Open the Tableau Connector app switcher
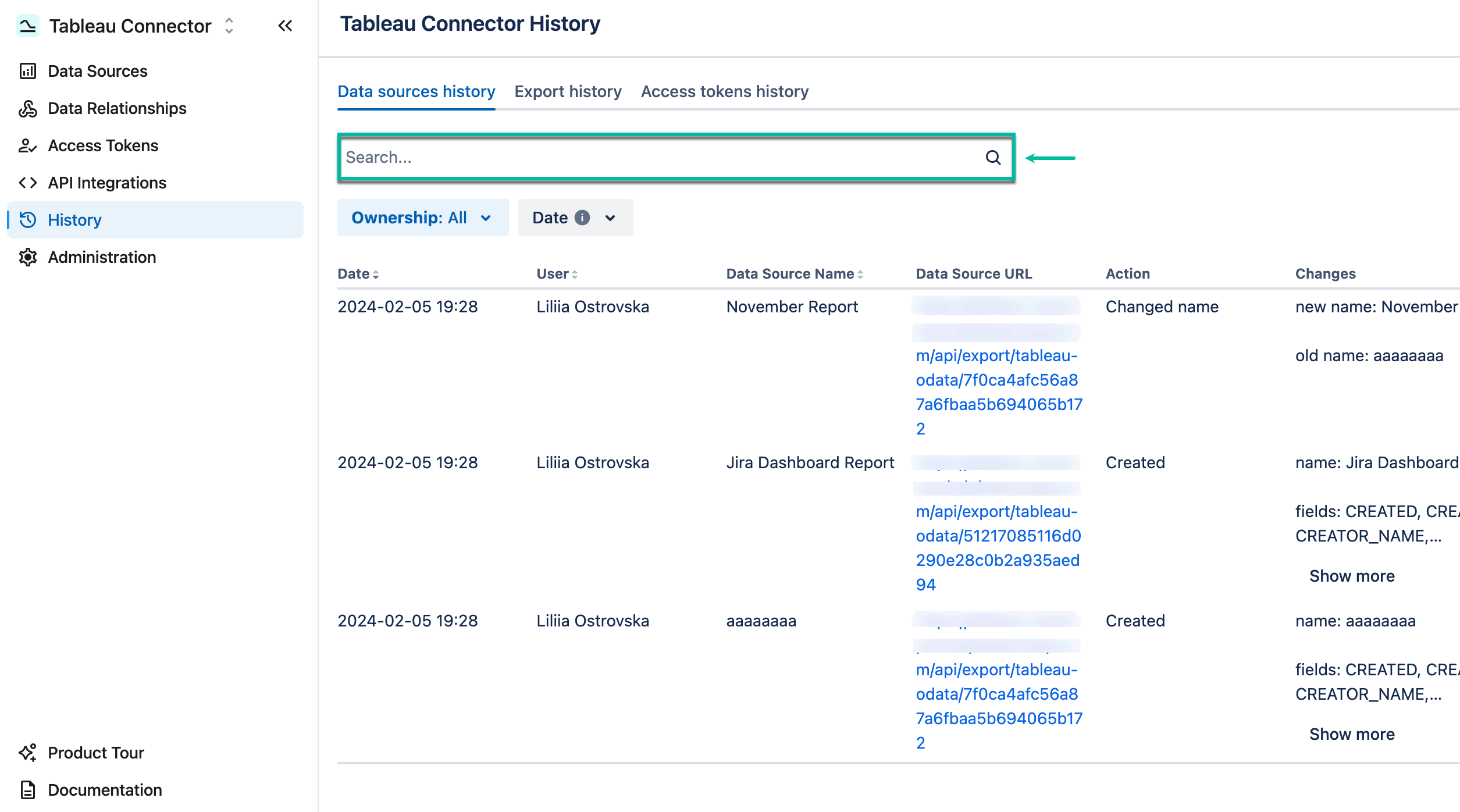The width and height of the screenshot is (1460, 812). coord(228,26)
